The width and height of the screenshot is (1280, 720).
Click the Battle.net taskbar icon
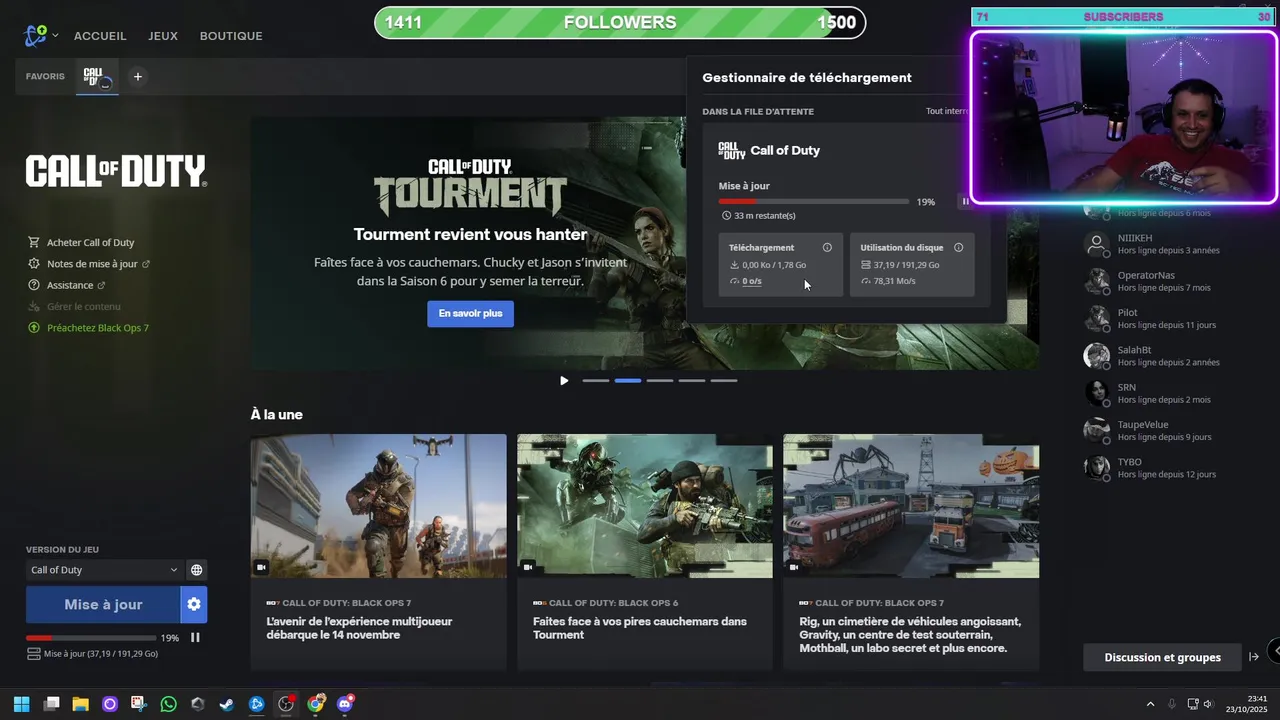(x=256, y=704)
